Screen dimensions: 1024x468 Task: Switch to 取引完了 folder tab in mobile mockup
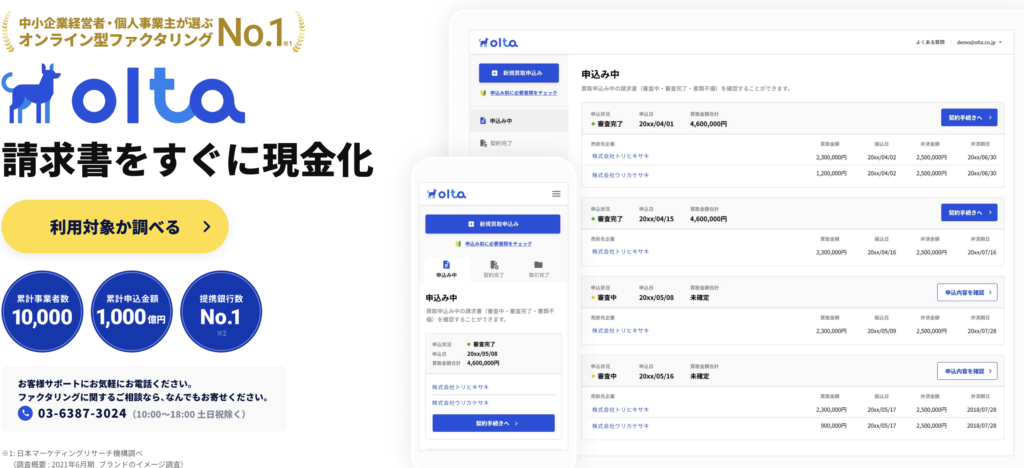point(539,268)
